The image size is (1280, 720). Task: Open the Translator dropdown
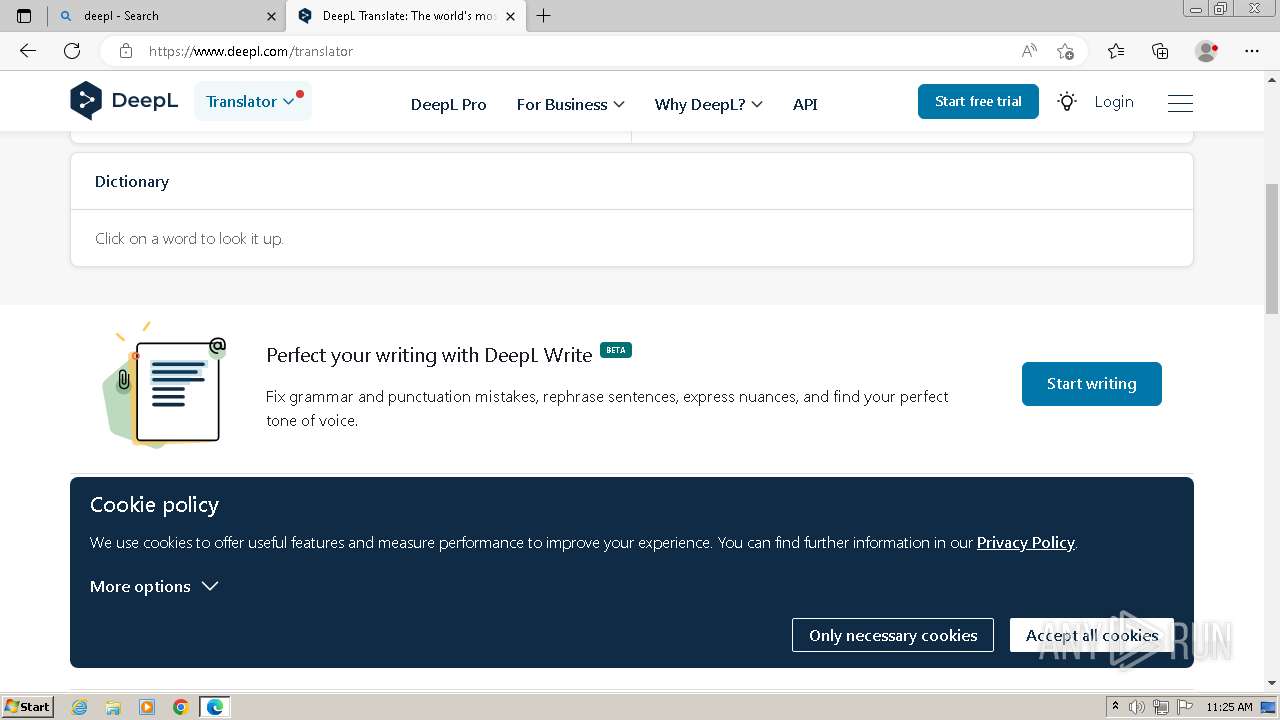tap(252, 101)
